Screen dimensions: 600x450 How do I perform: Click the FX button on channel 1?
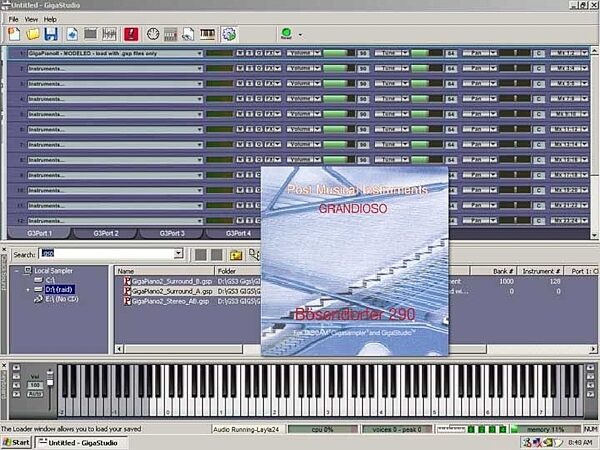[271, 53]
